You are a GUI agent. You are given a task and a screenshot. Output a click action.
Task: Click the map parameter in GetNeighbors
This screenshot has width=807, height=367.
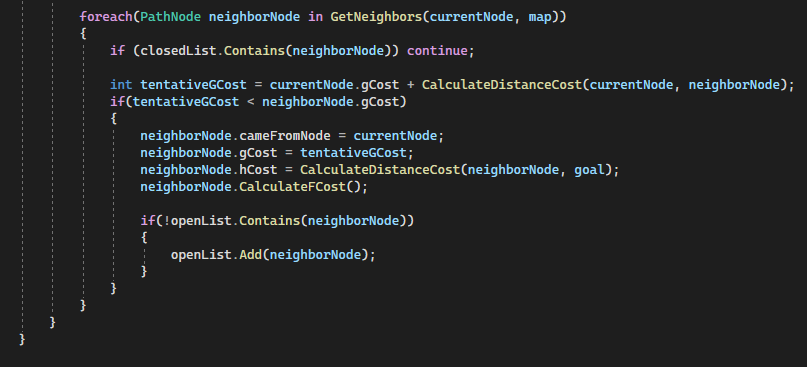[x=539, y=16]
